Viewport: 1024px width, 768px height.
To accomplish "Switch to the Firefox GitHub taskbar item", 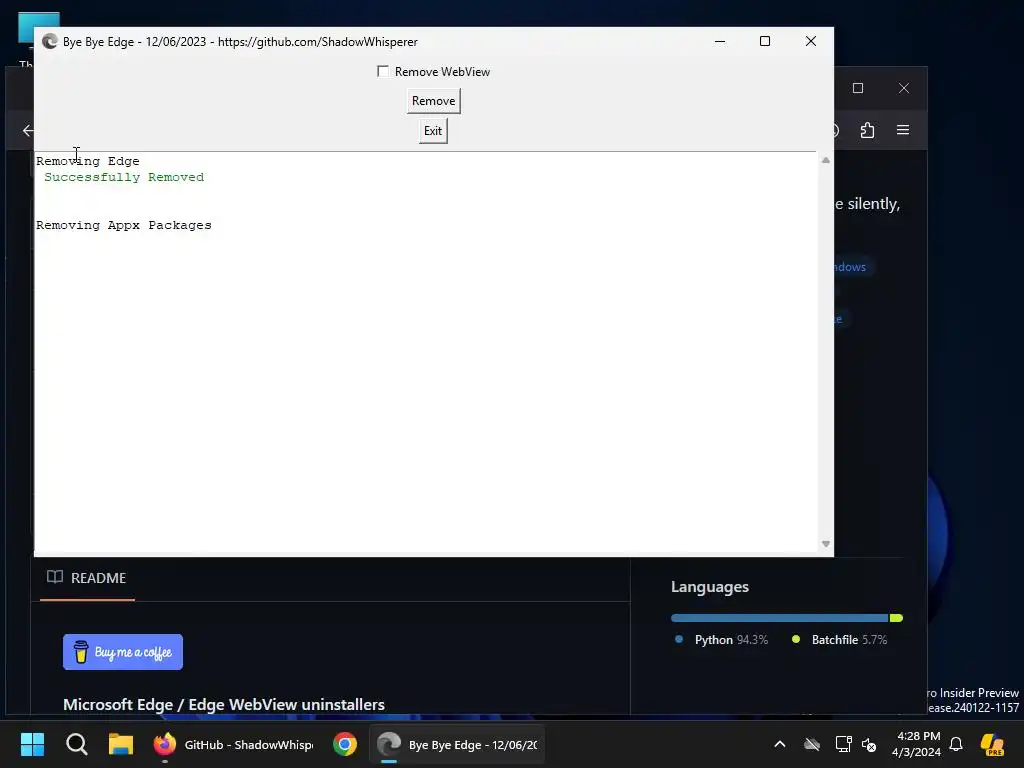I will [233, 744].
